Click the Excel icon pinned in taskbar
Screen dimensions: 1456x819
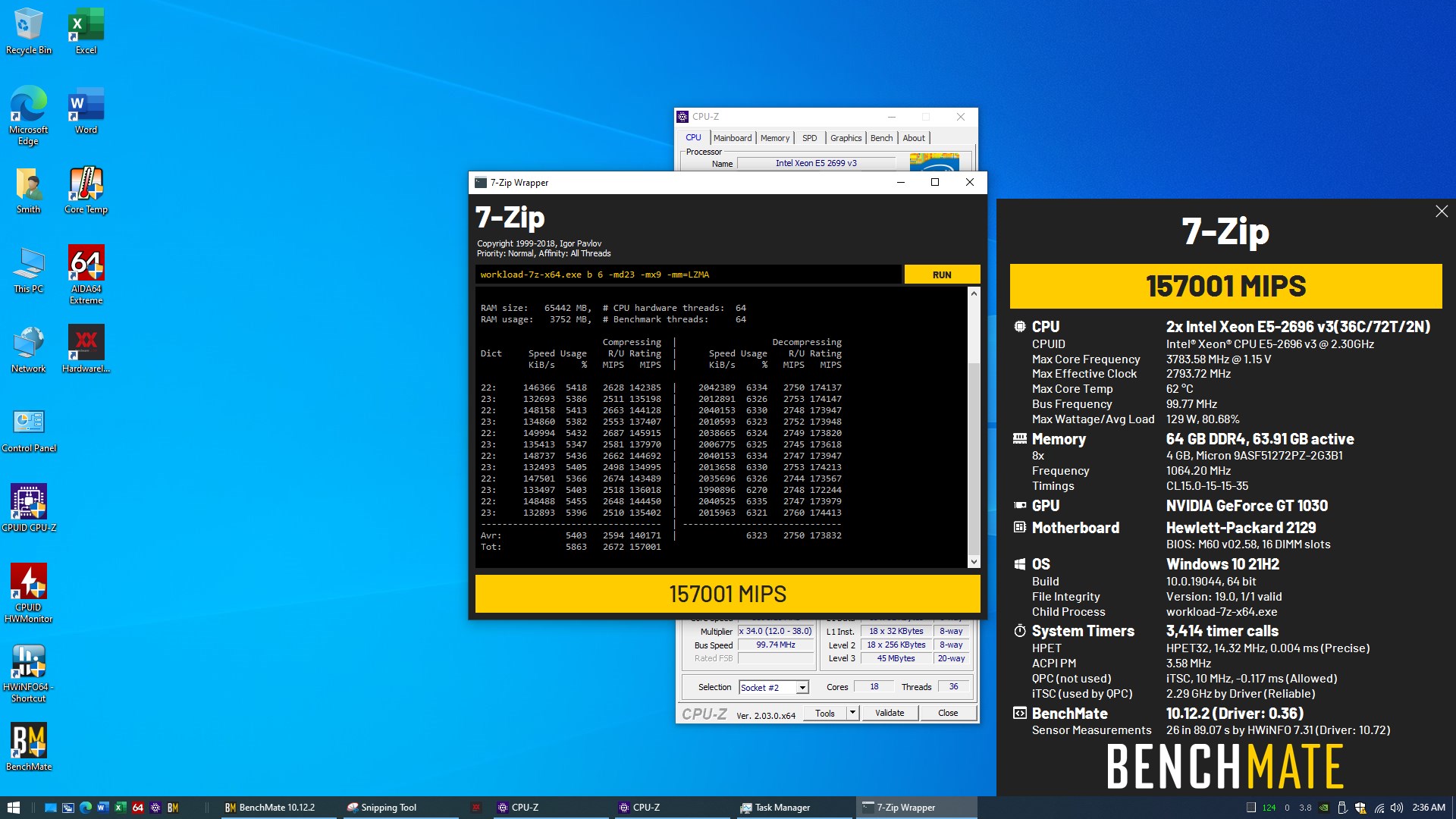click(120, 808)
